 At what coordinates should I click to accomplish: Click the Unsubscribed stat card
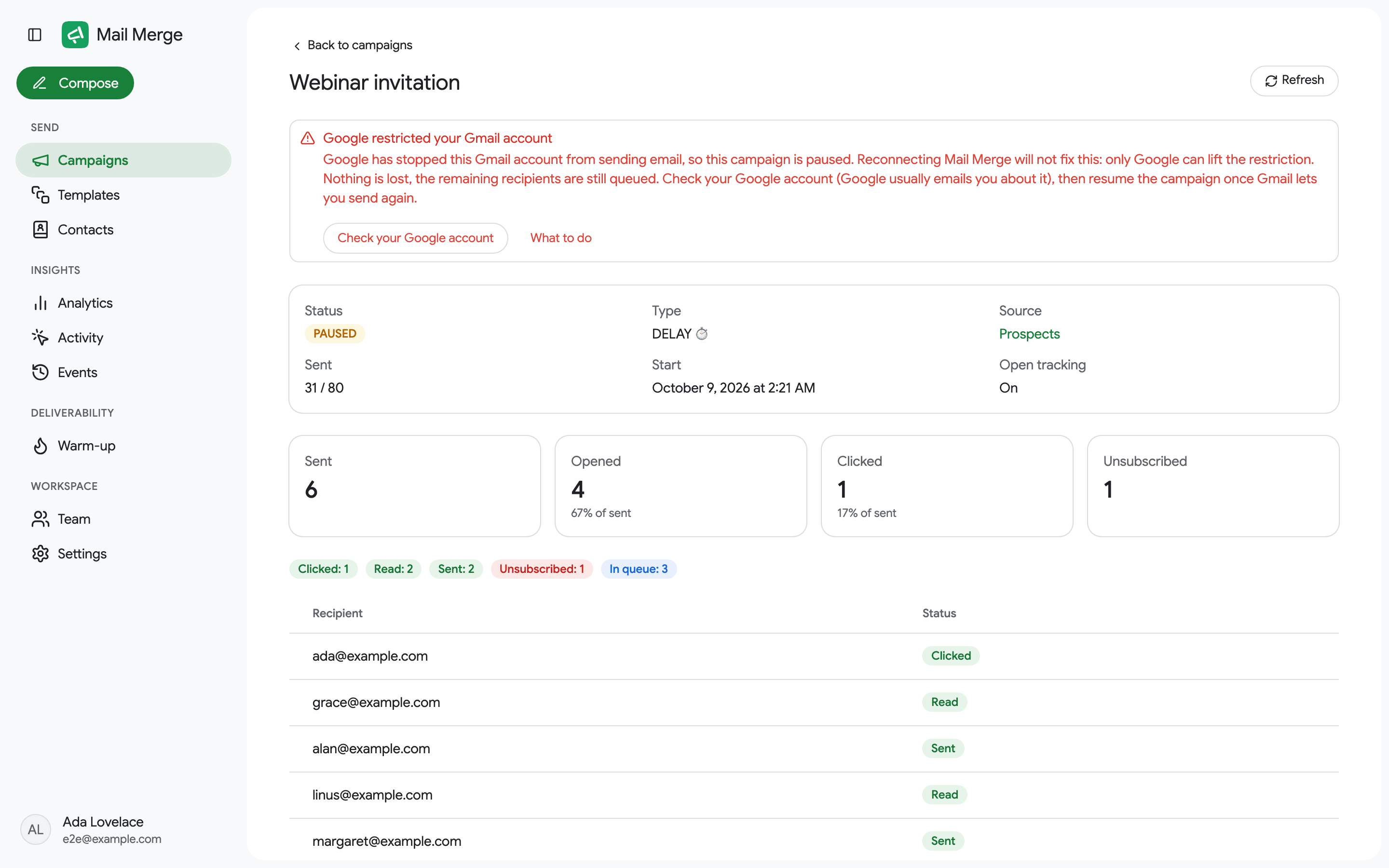coord(1213,486)
